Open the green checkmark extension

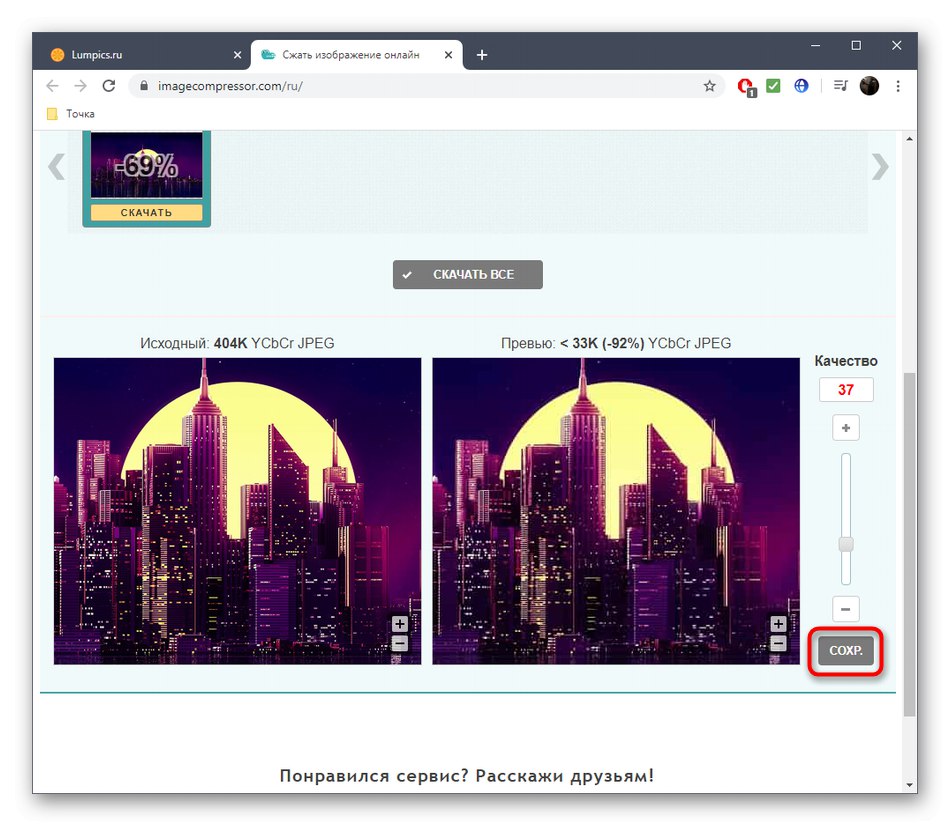(x=773, y=86)
